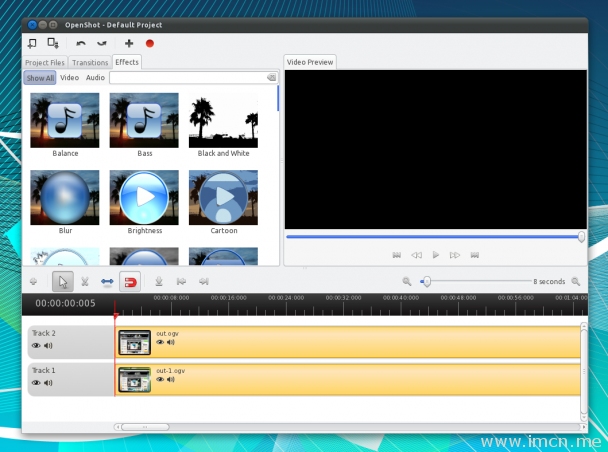Viewport: 608px width, 452px height.
Task: Click the timeline zoom slider handle
Action: [427, 281]
